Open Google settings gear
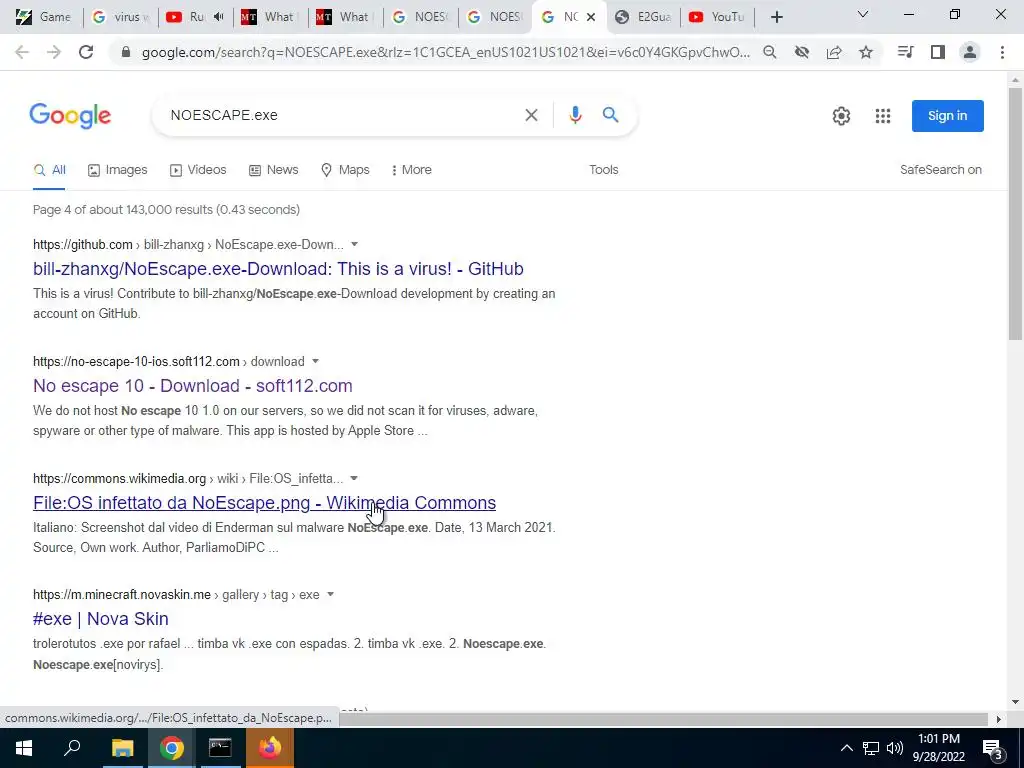The height and width of the screenshot is (768, 1024). pos(841,116)
